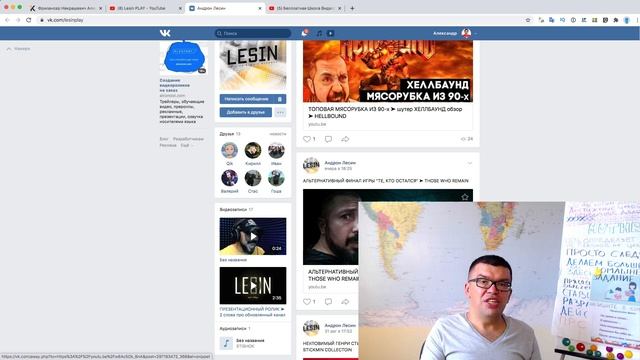Comment on the Those Who Remain post
This screenshot has width=640, height=360.
tap(328, 302)
